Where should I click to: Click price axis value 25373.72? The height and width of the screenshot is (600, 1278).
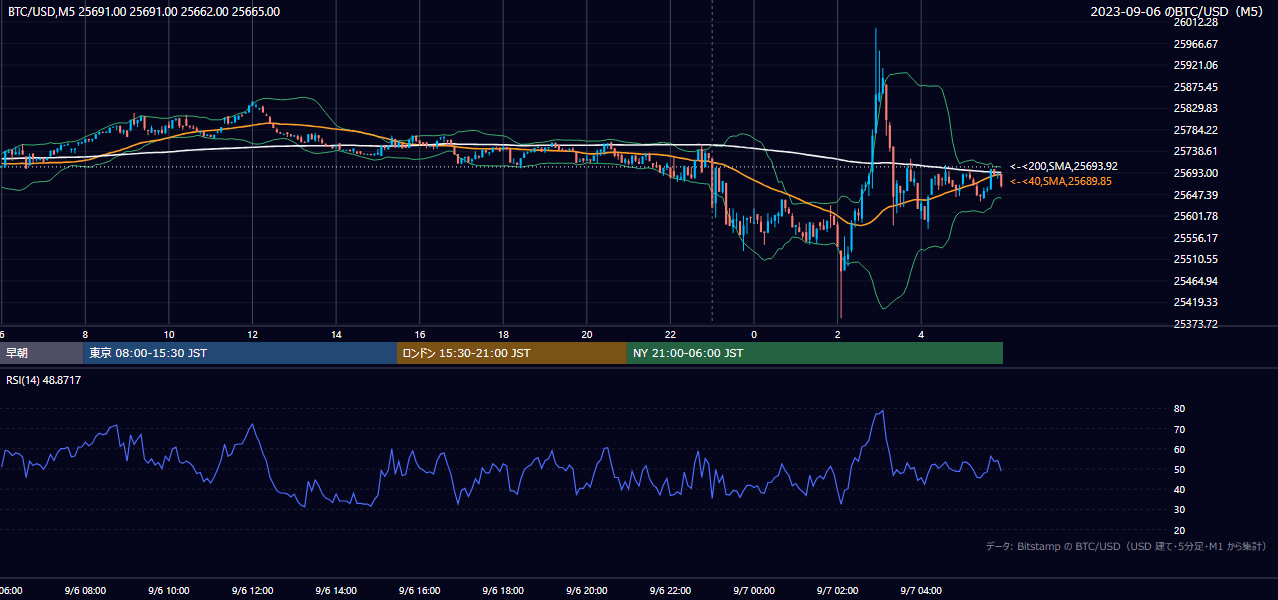pos(1195,324)
